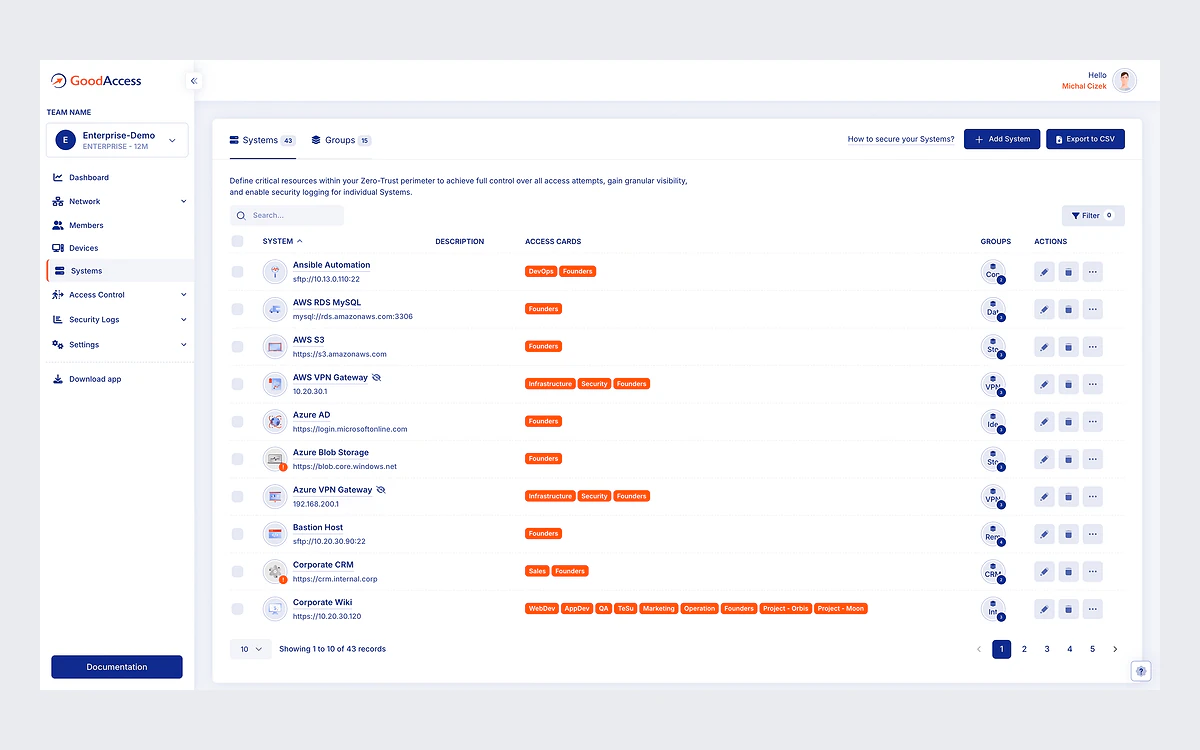The height and width of the screenshot is (750, 1200).
Task: Toggle hidden eye icon on Azure VPN Gateway
Action: pyautogui.click(x=380, y=490)
